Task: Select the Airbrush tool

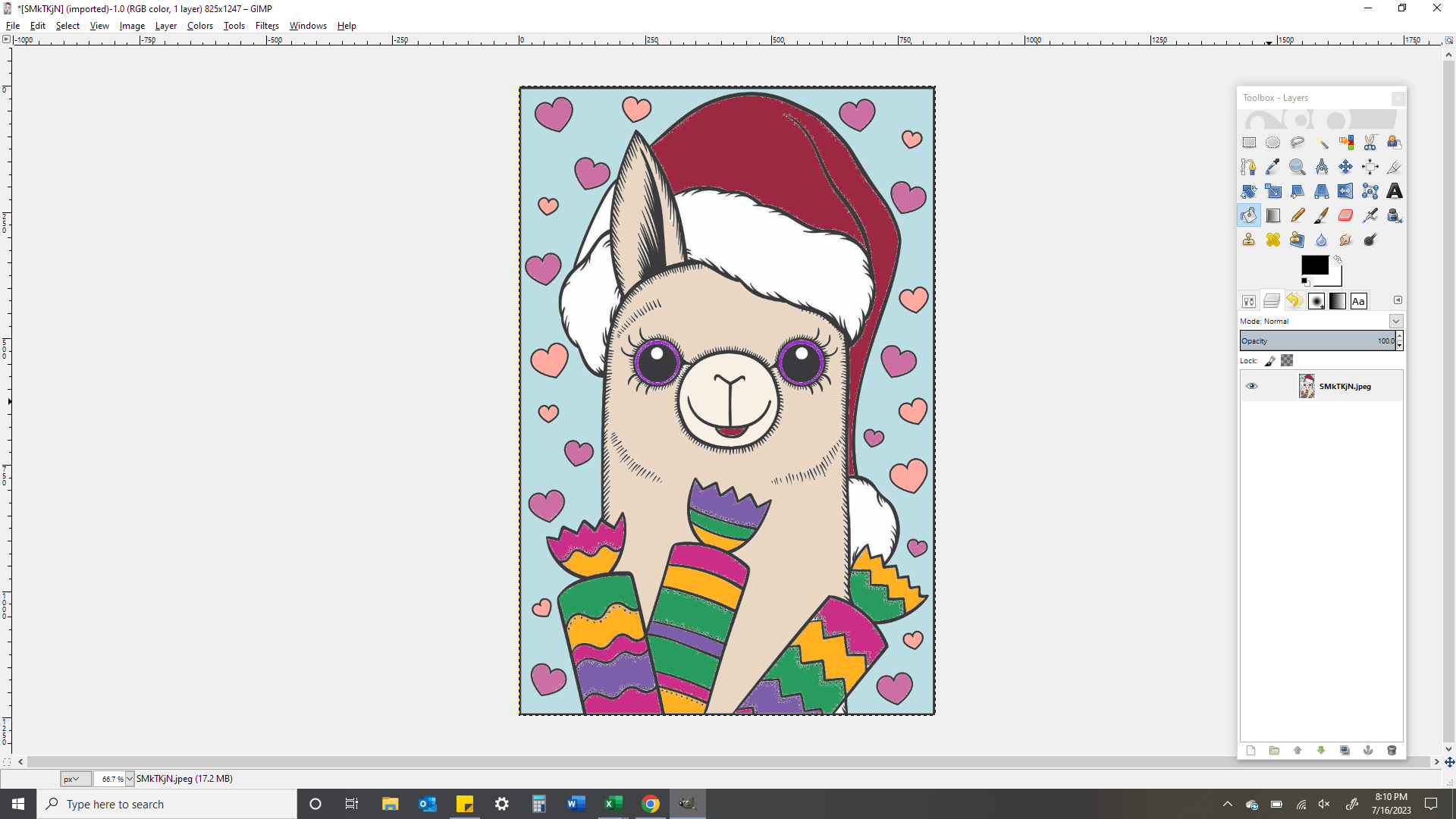Action: [1370, 215]
